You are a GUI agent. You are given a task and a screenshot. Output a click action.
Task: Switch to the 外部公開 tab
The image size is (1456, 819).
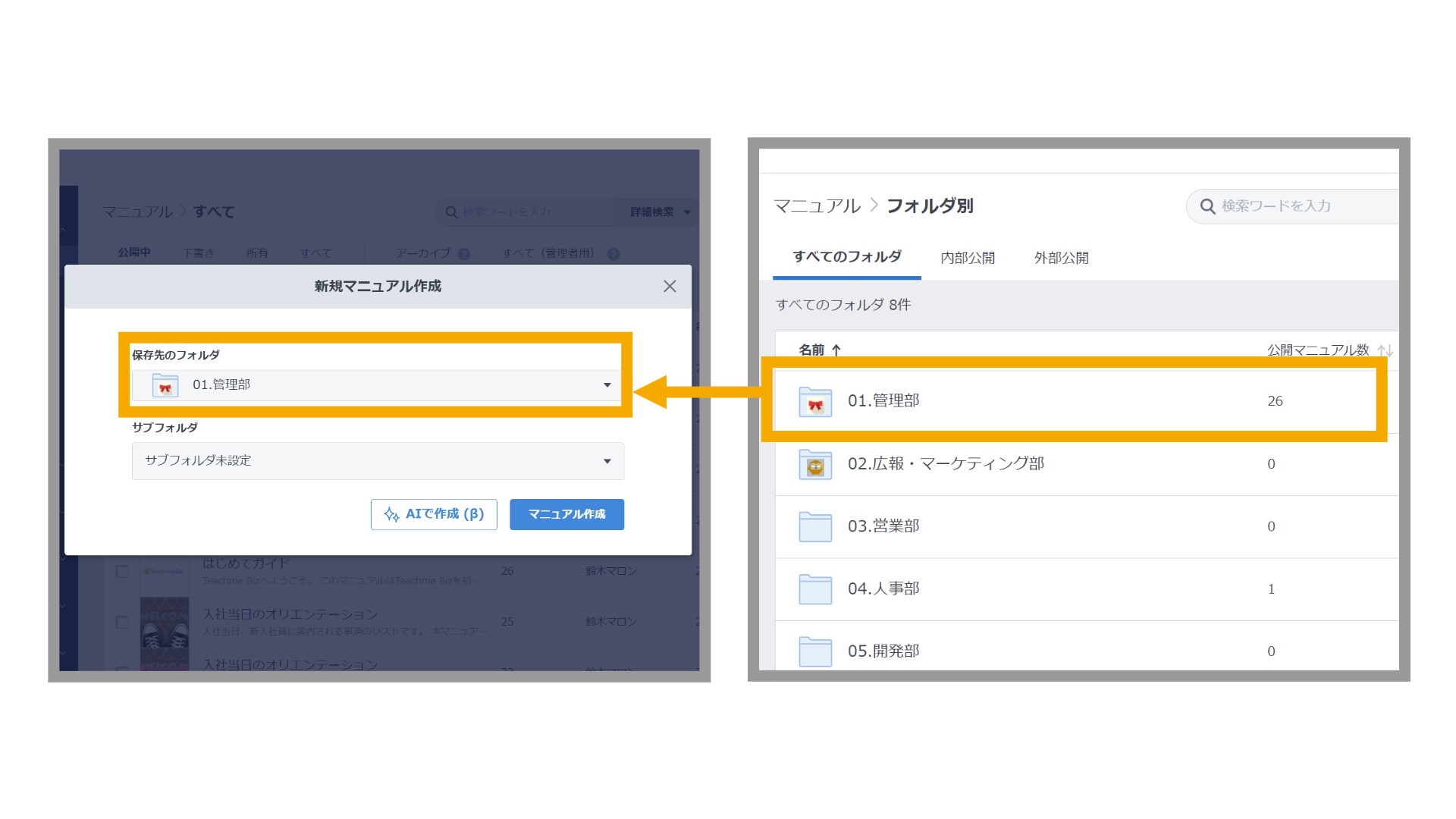pyautogui.click(x=1061, y=258)
